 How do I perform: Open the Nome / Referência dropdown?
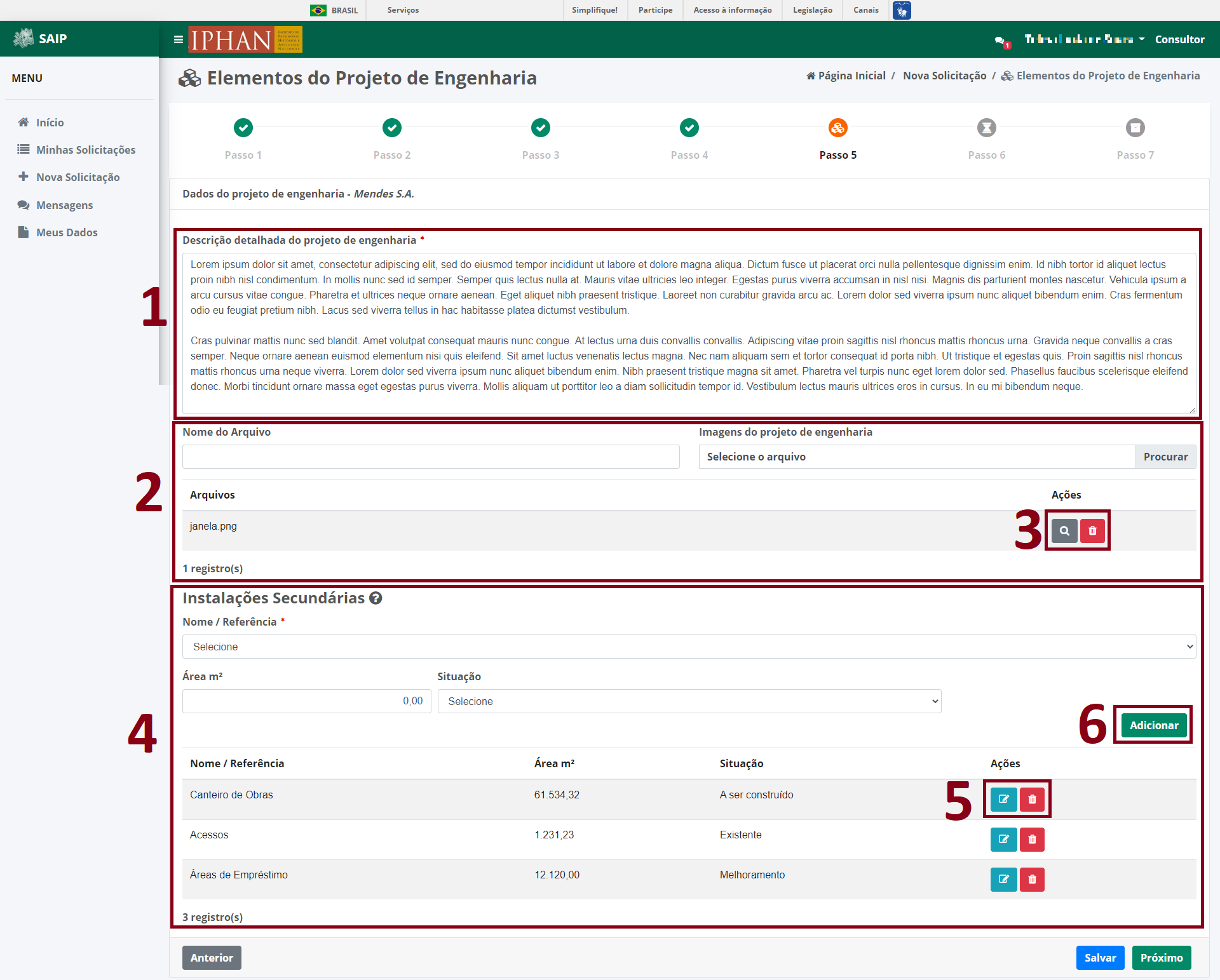pyautogui.click(x=689, y=647)
